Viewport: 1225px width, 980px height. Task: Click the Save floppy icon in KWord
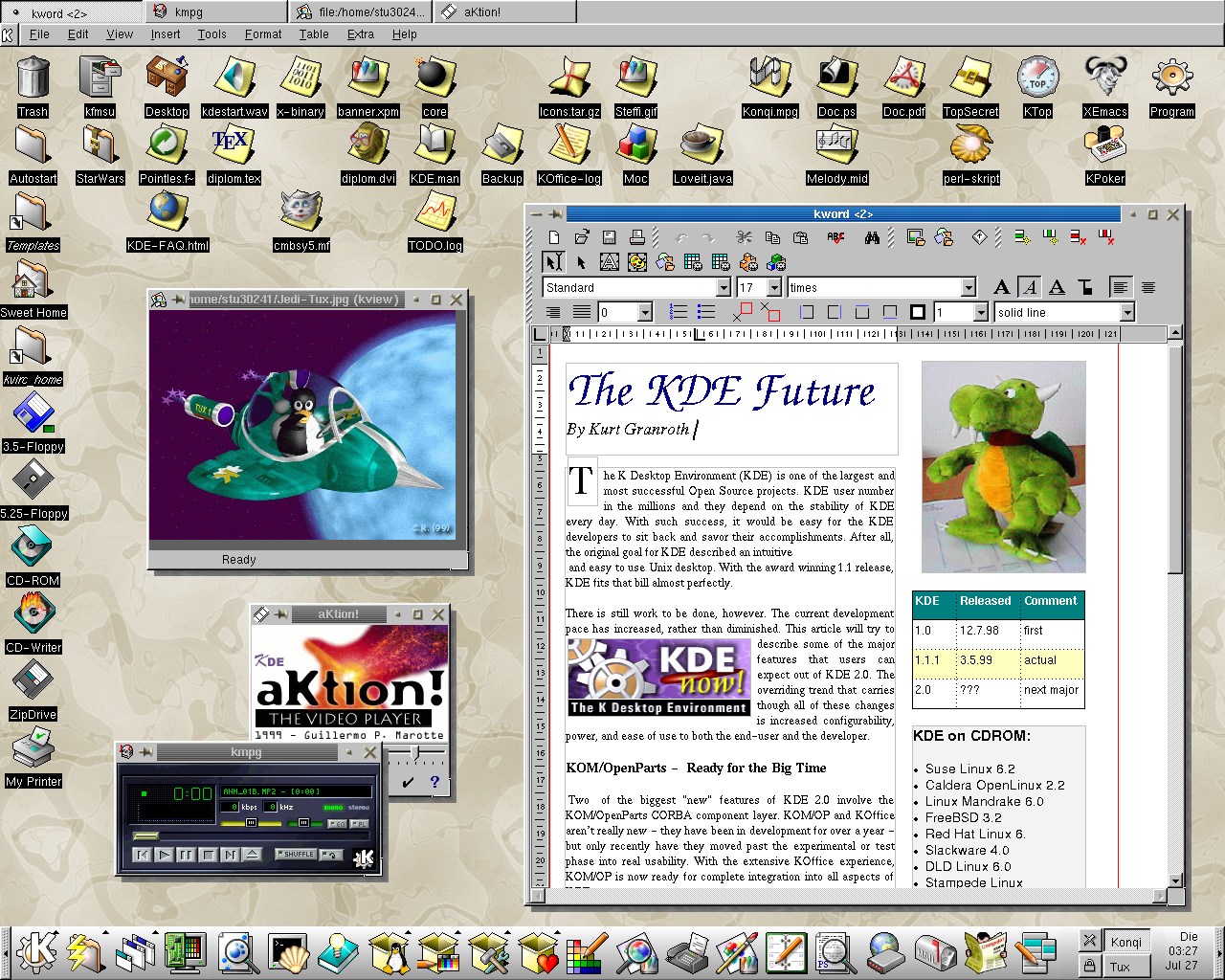(x=609, y=237)
